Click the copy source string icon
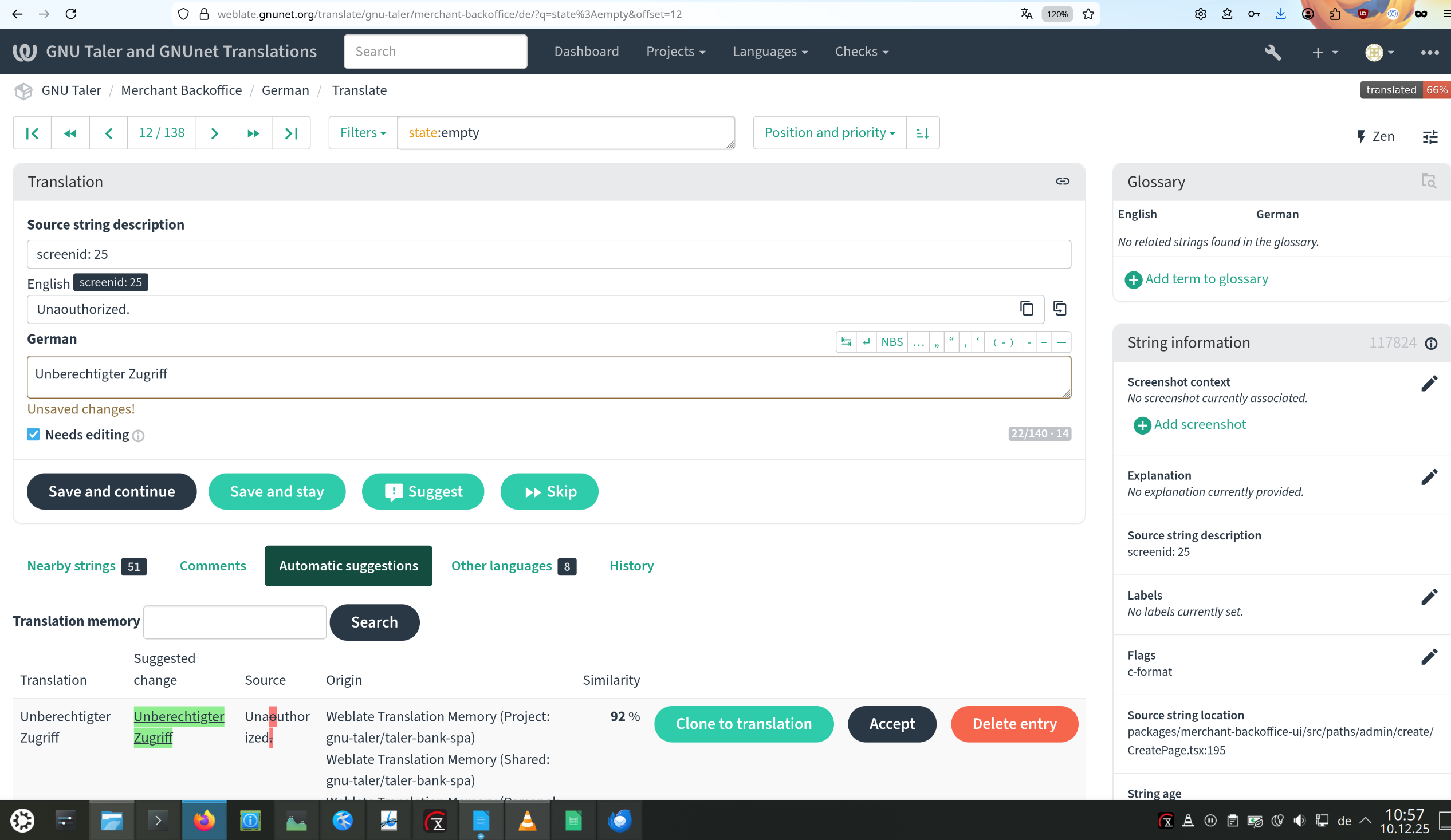Image resolution: width=1451 pixels, height=840 pixels. (x=1026, y=309)
